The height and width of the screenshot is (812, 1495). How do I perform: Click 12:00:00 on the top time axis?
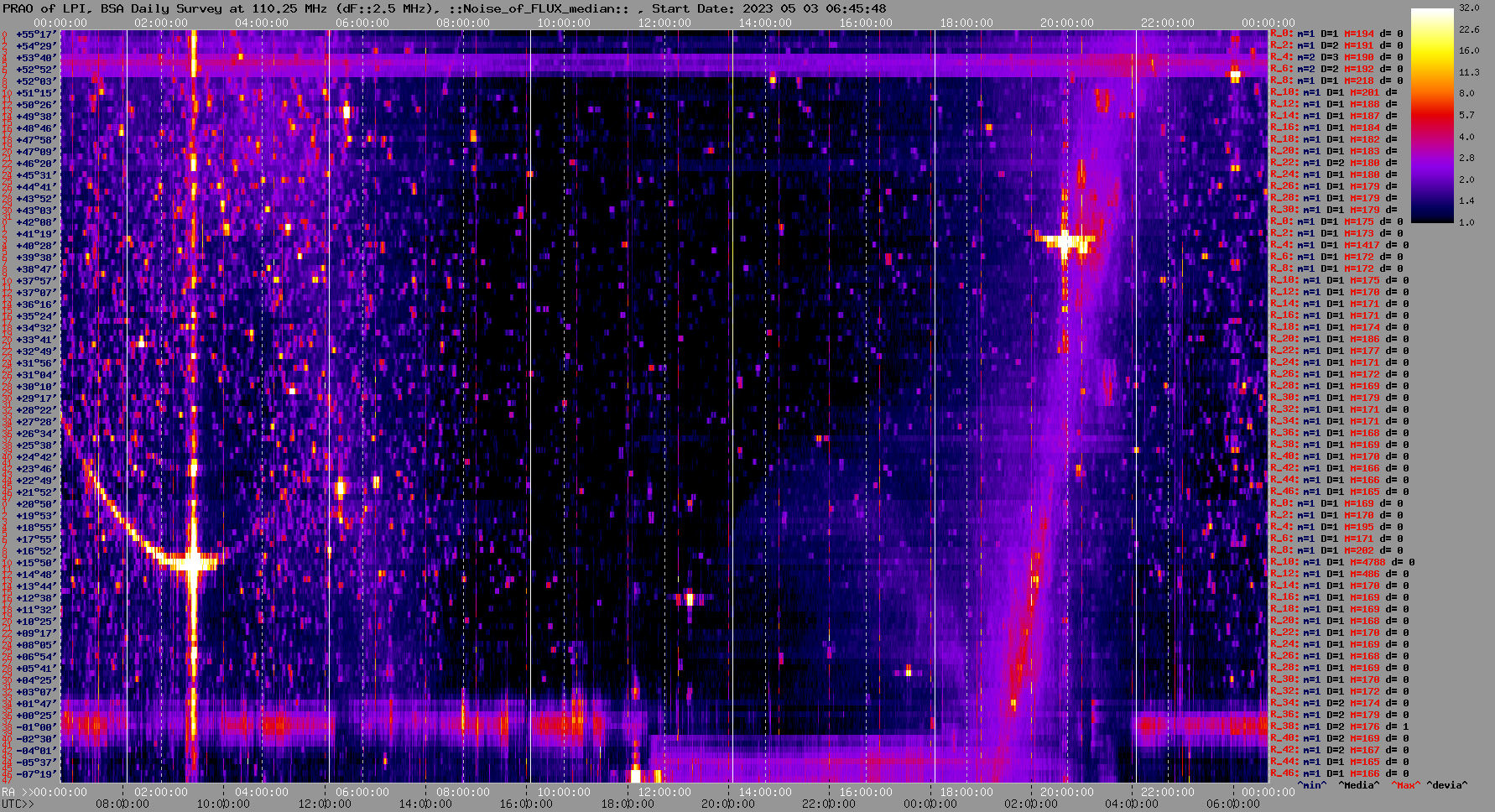[x=664, y=23]
